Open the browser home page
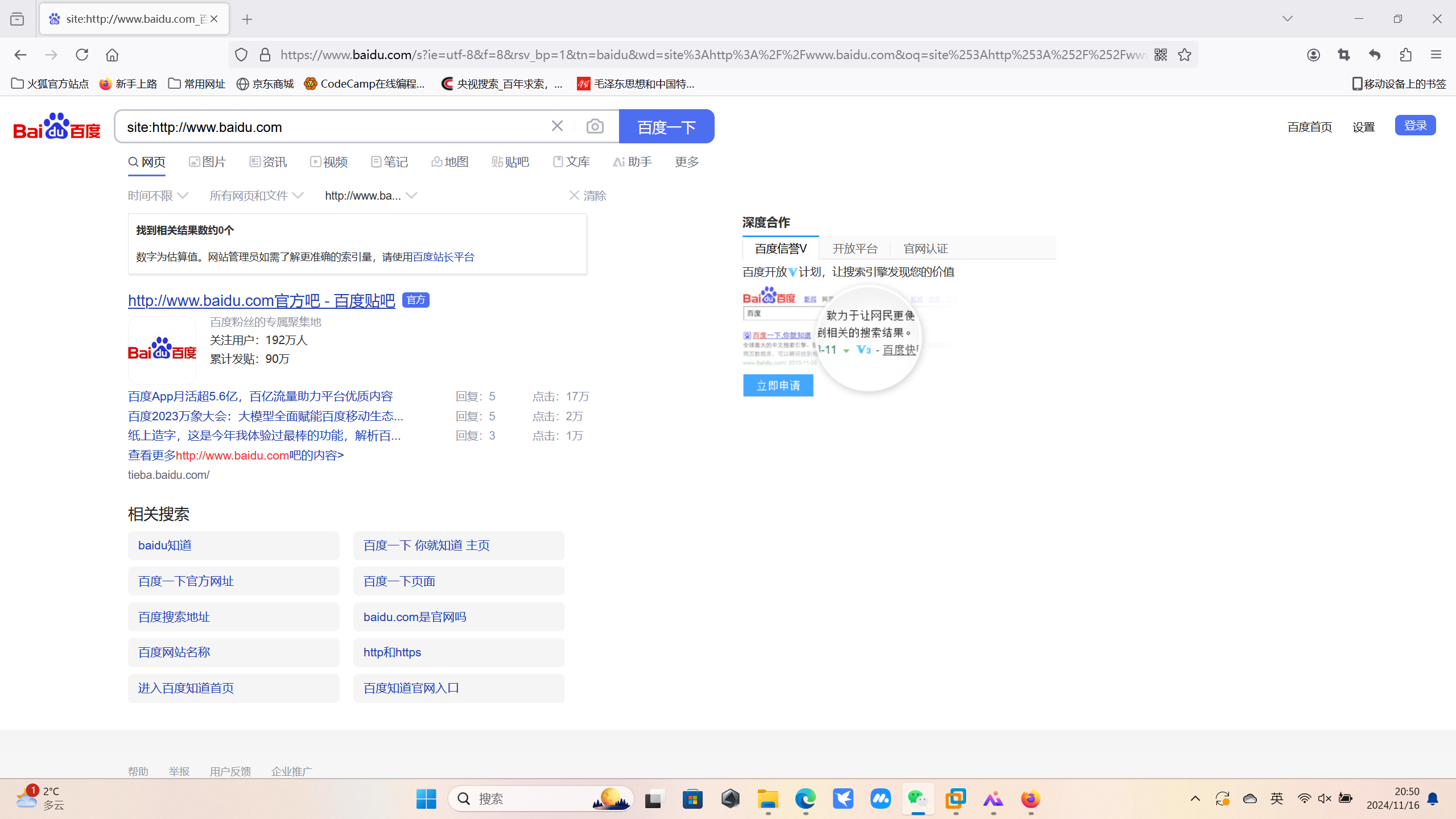This screenshot has height=819, width=1456. tap(112, 55)
